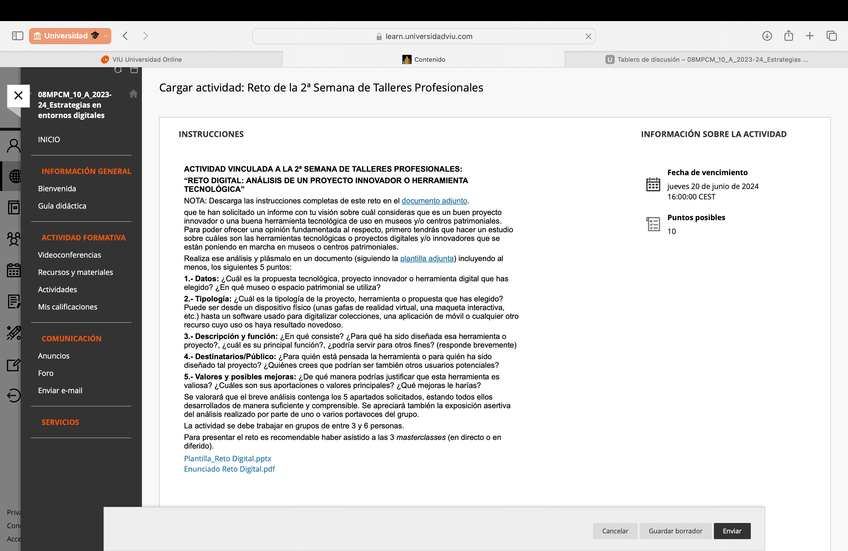The image size is (848, 551).
Task: Click the Guardar borrador button
Action: (x=675, y=531)
